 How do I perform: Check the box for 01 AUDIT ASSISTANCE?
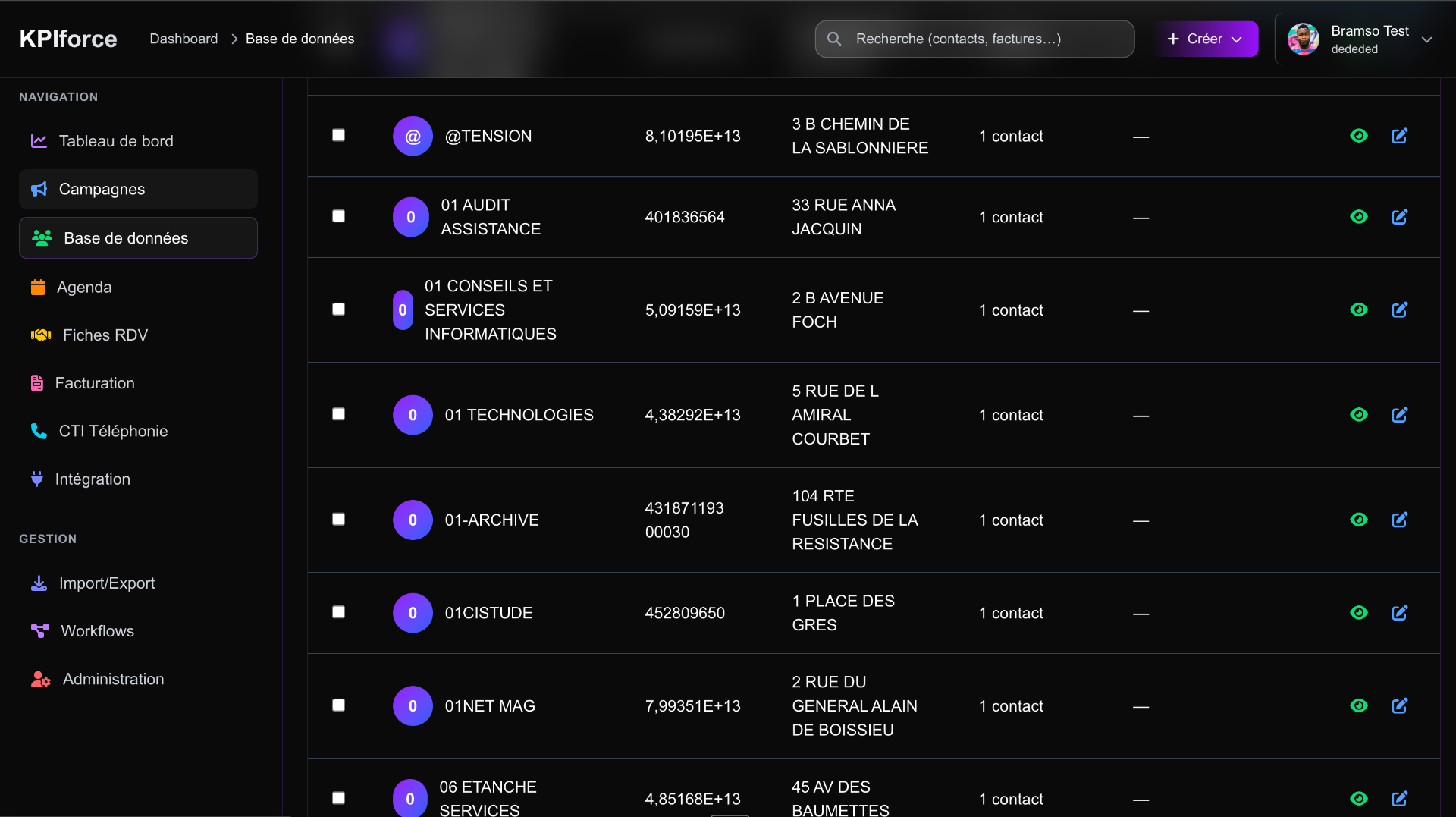click(339, 216)
